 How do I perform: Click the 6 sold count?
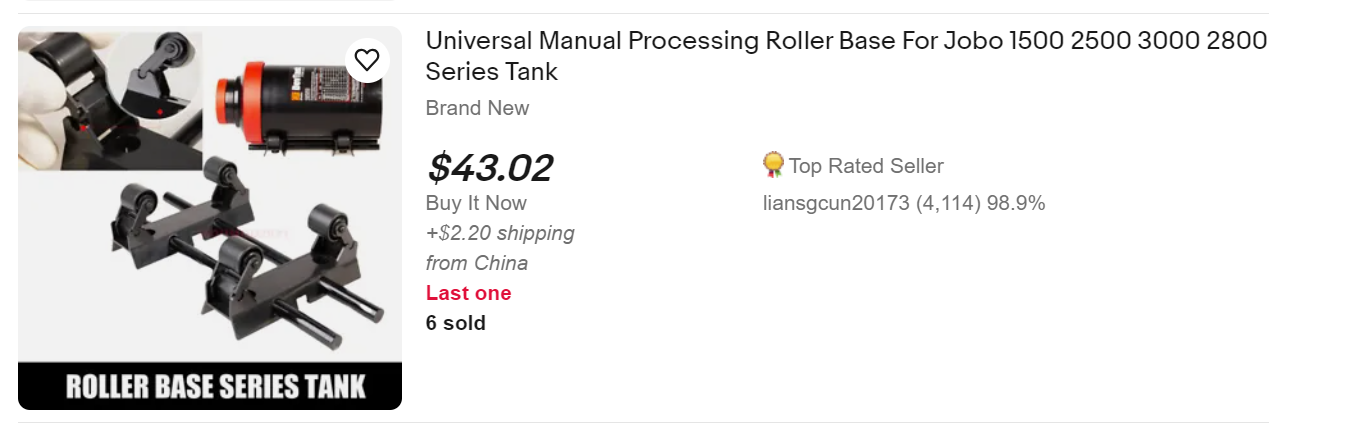point(455,323)
